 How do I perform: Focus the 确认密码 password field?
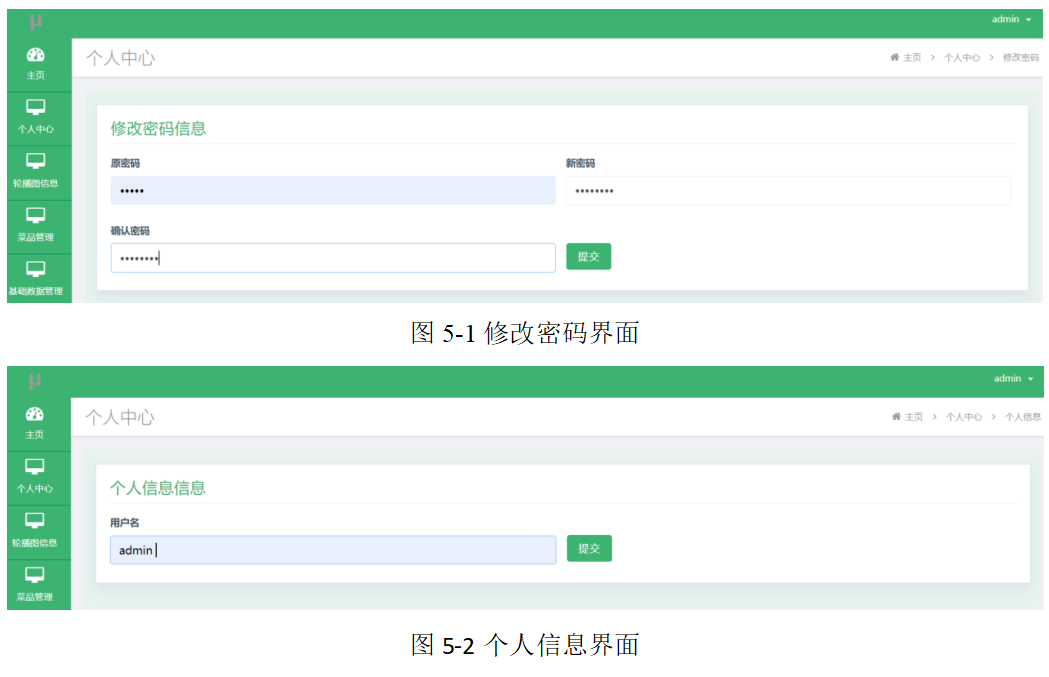[x=332, y=258]
